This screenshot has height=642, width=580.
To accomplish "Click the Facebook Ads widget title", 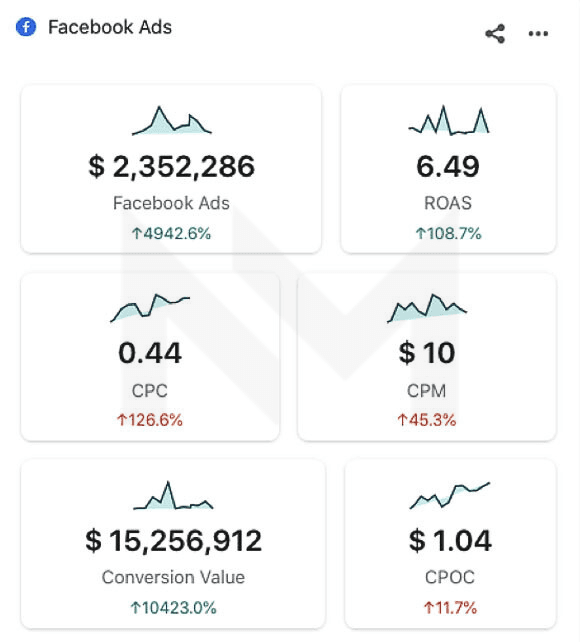I will (x=110, y=27).
